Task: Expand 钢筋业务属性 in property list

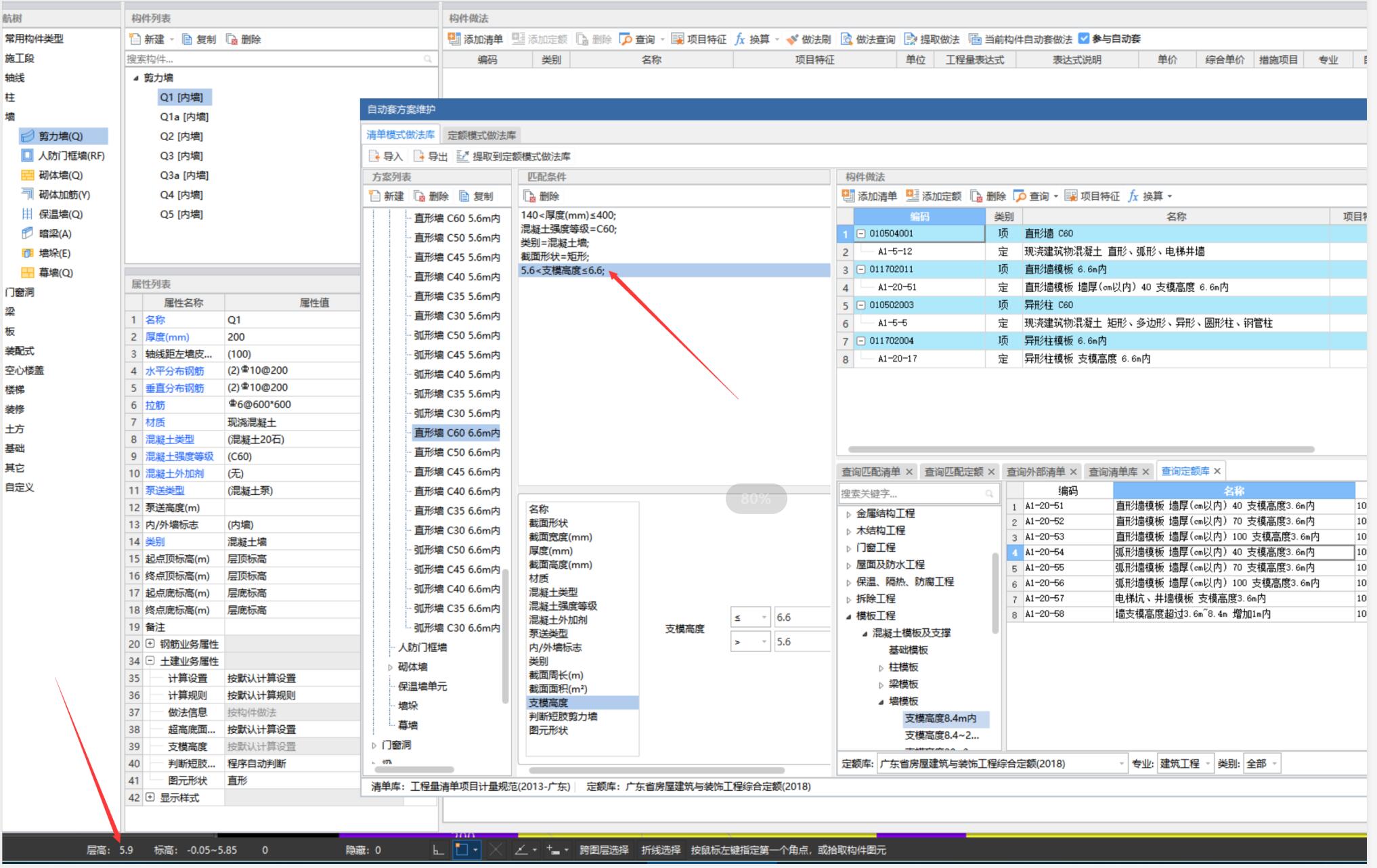Action: click(150, 644)
